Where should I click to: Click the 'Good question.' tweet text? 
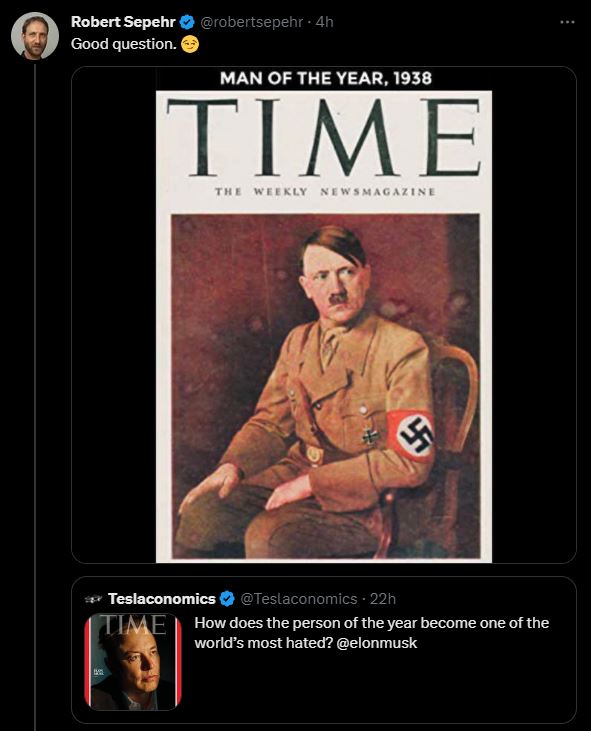coord(124,44)
